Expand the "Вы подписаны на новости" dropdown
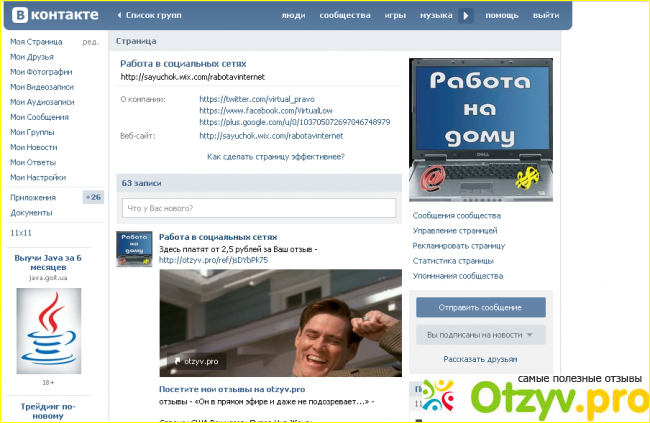The image size is (650, 423). click(479, 335)
